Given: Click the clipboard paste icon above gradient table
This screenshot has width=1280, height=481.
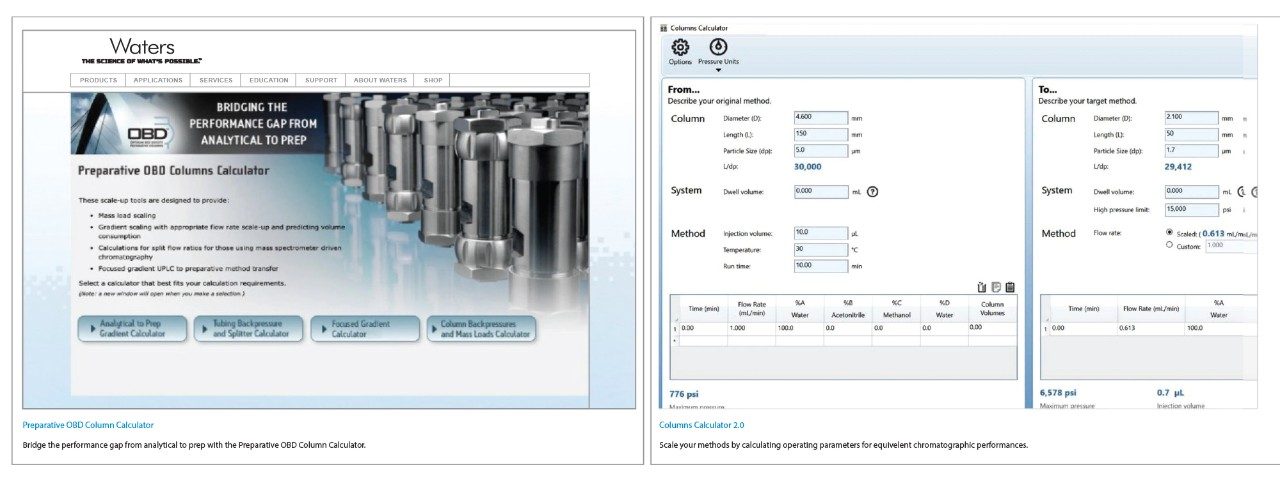Looking at the screenshot, I should [1010, 287].
